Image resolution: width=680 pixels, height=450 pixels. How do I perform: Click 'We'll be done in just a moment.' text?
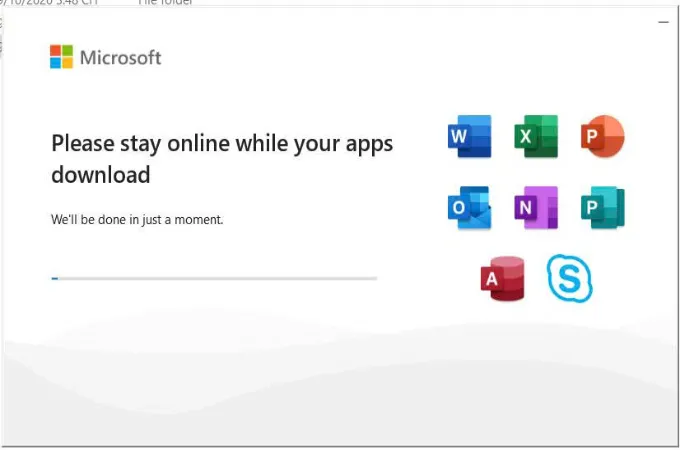tap(137, 219)
